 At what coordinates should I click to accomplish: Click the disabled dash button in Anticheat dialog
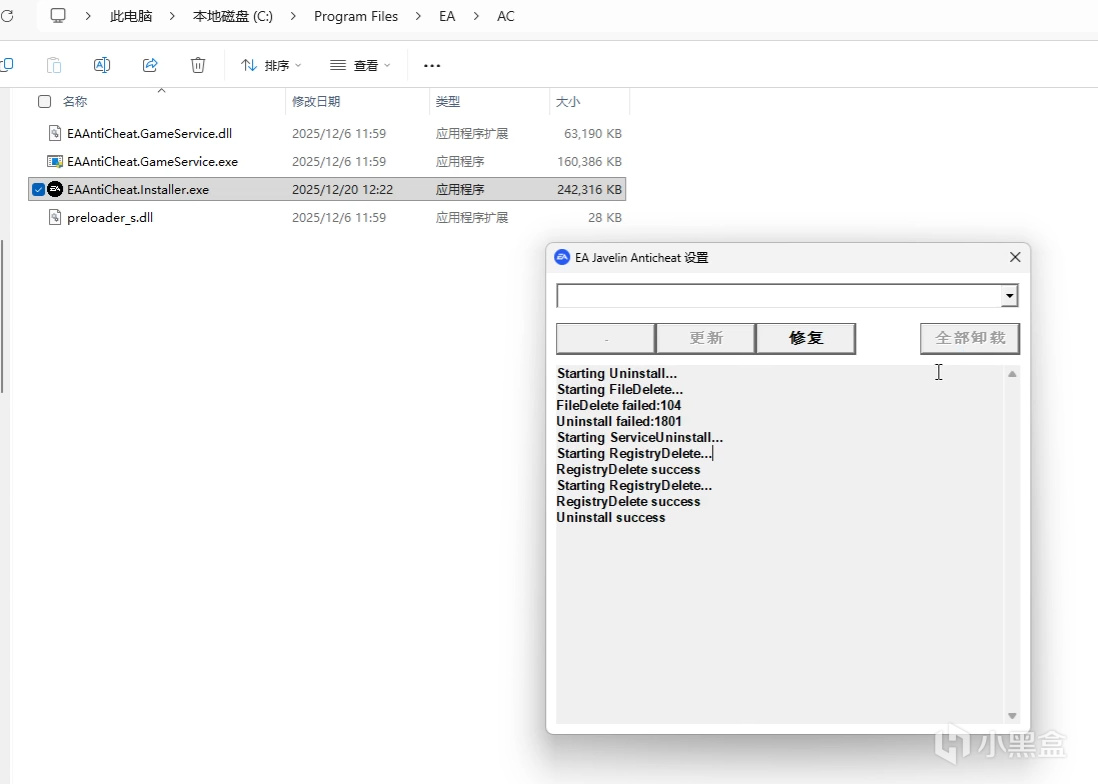[606, 338]
